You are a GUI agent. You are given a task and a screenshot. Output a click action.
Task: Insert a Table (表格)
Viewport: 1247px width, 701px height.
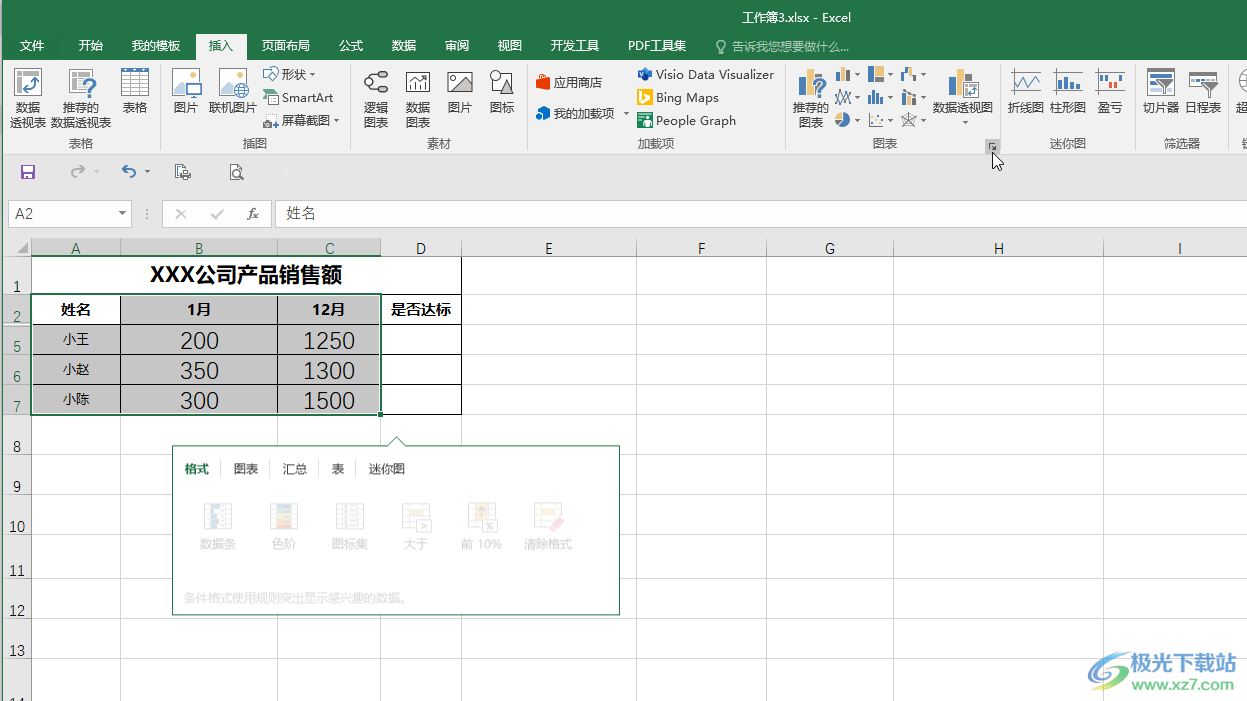[135, 91]
